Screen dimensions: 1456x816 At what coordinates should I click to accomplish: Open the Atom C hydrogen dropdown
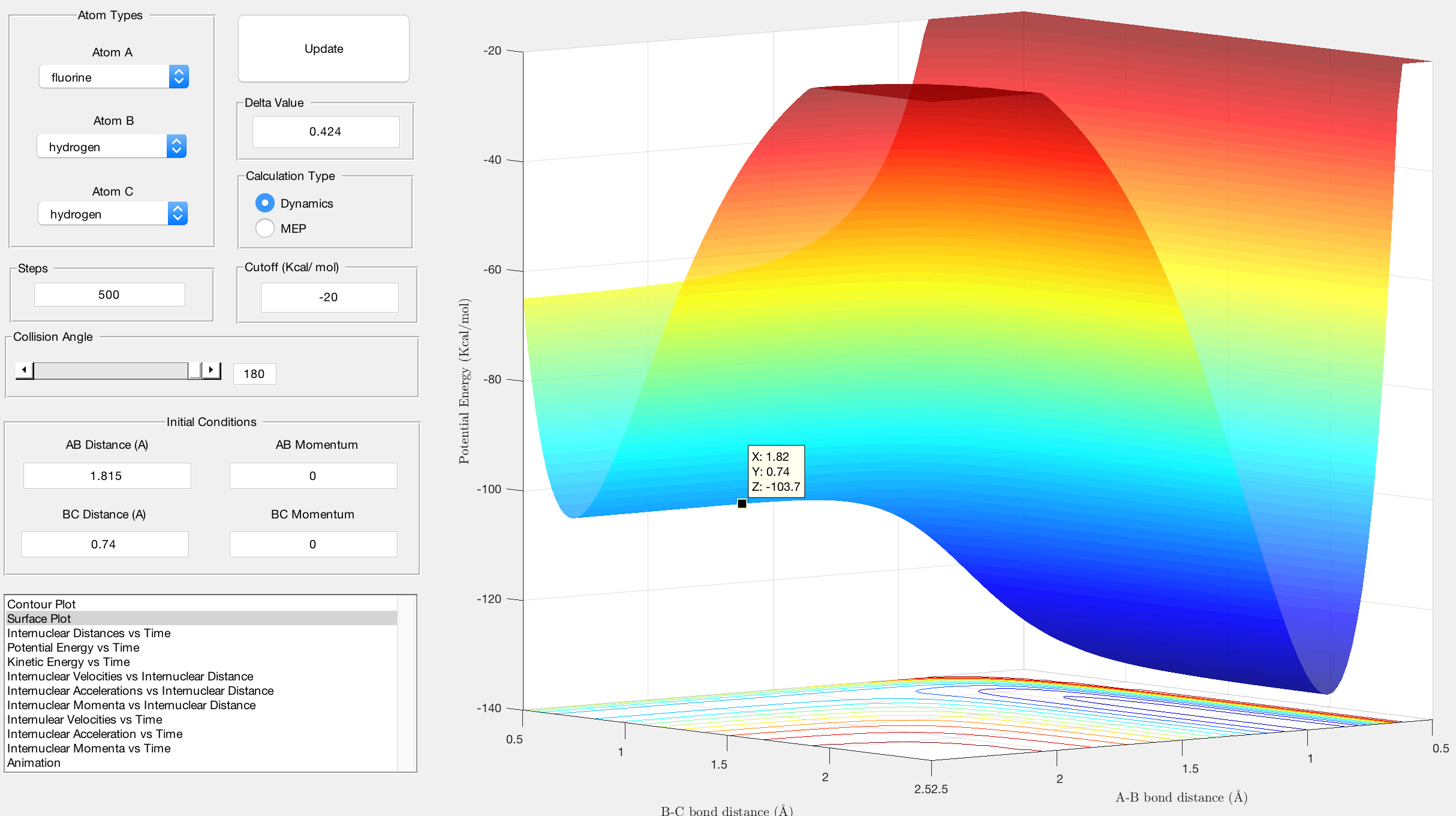[113, 214]
